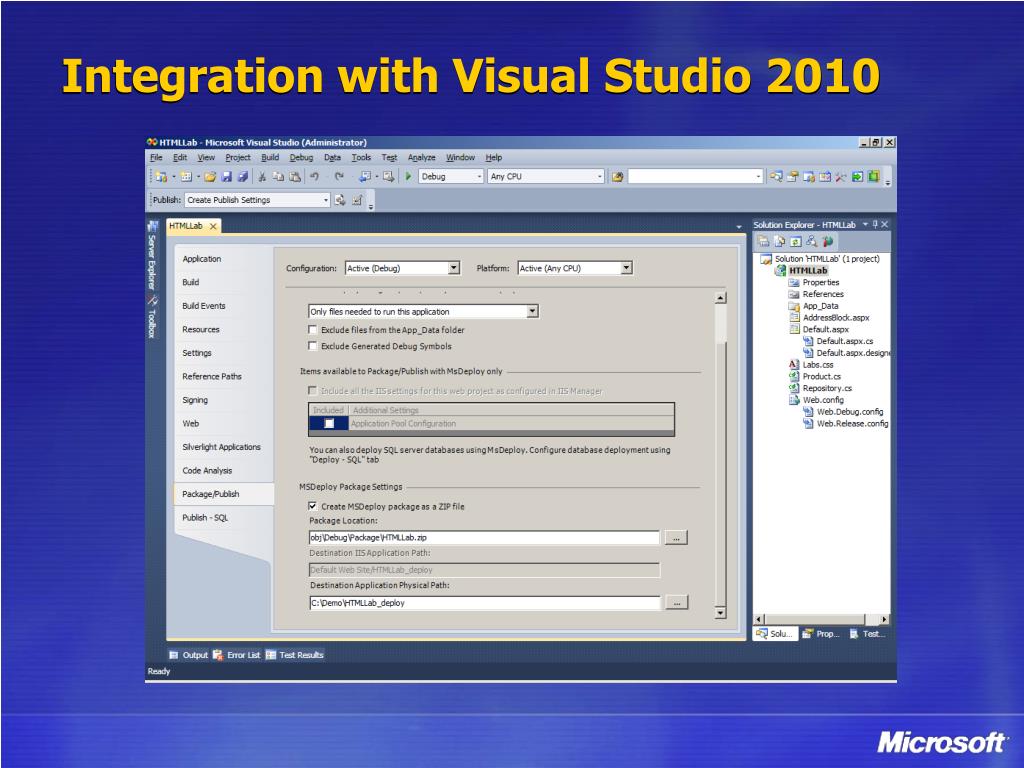The width and height of the screenshot is (1024, 768).
Task: Click the New Project toolbar icon
Action: [x=161, y=177]
